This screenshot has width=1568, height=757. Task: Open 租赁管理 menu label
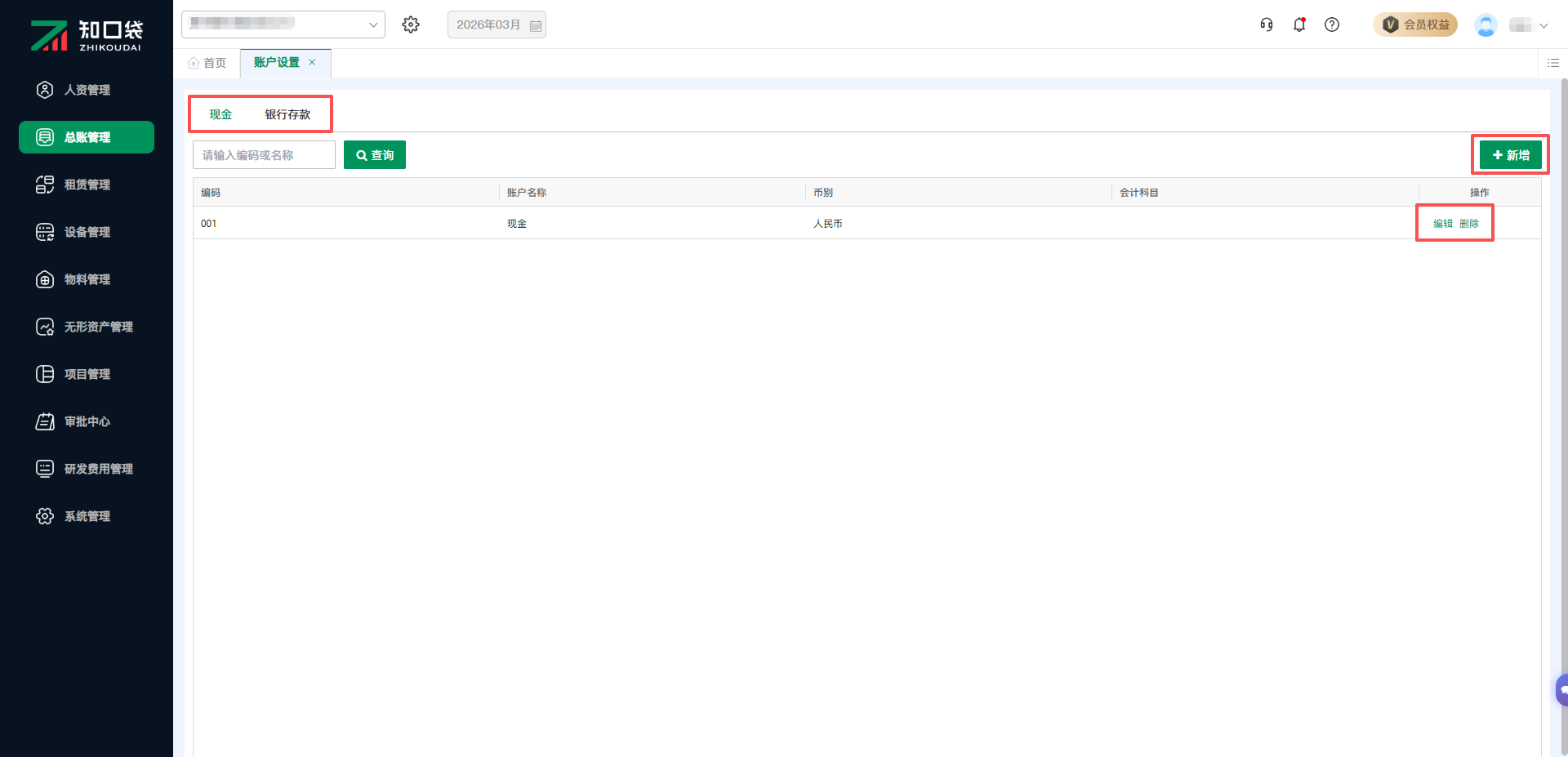point(87,185)
